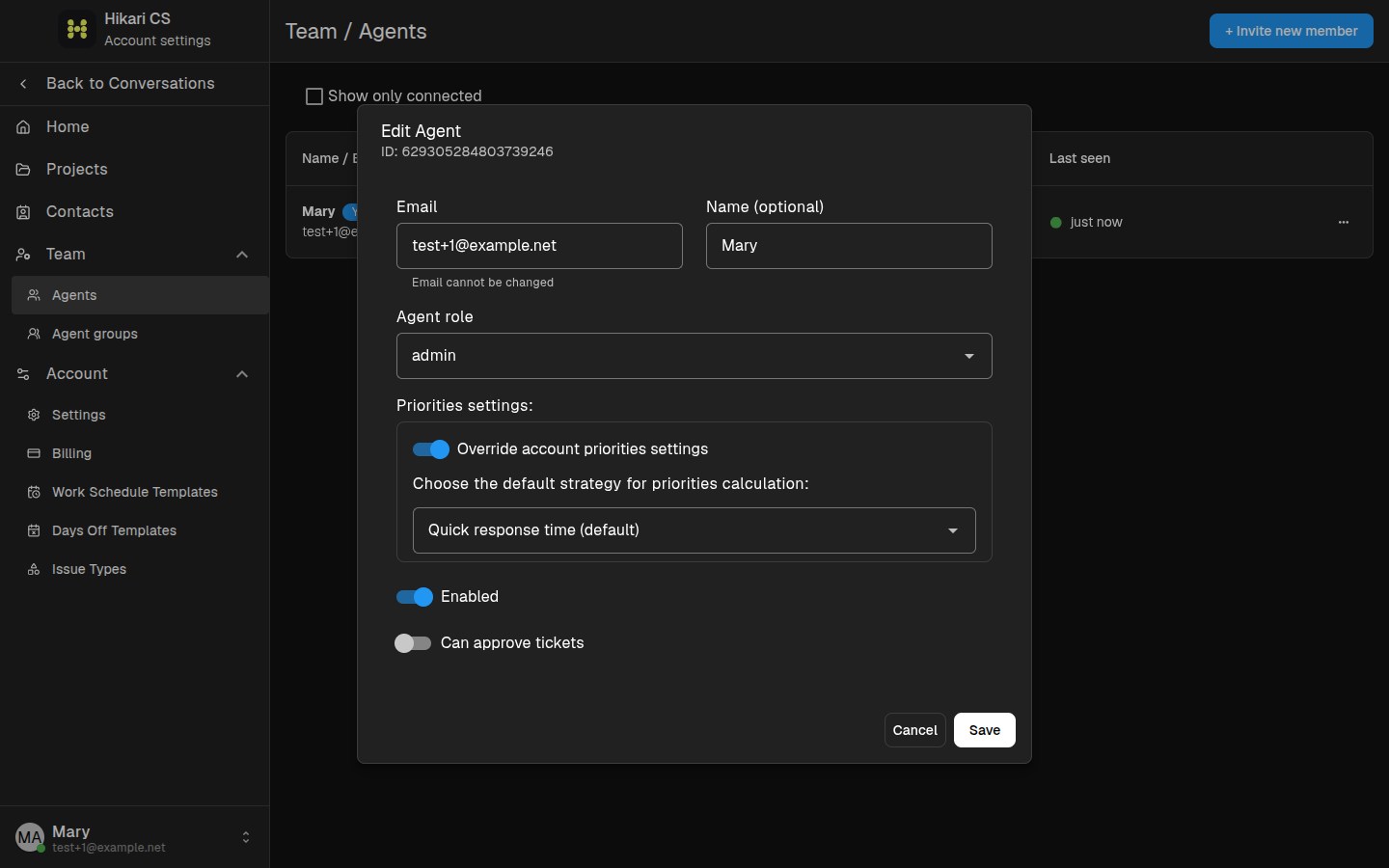Screen dimensions: 1389x868
Task: Click the Hikari CS logo icon
Action: 77,29
